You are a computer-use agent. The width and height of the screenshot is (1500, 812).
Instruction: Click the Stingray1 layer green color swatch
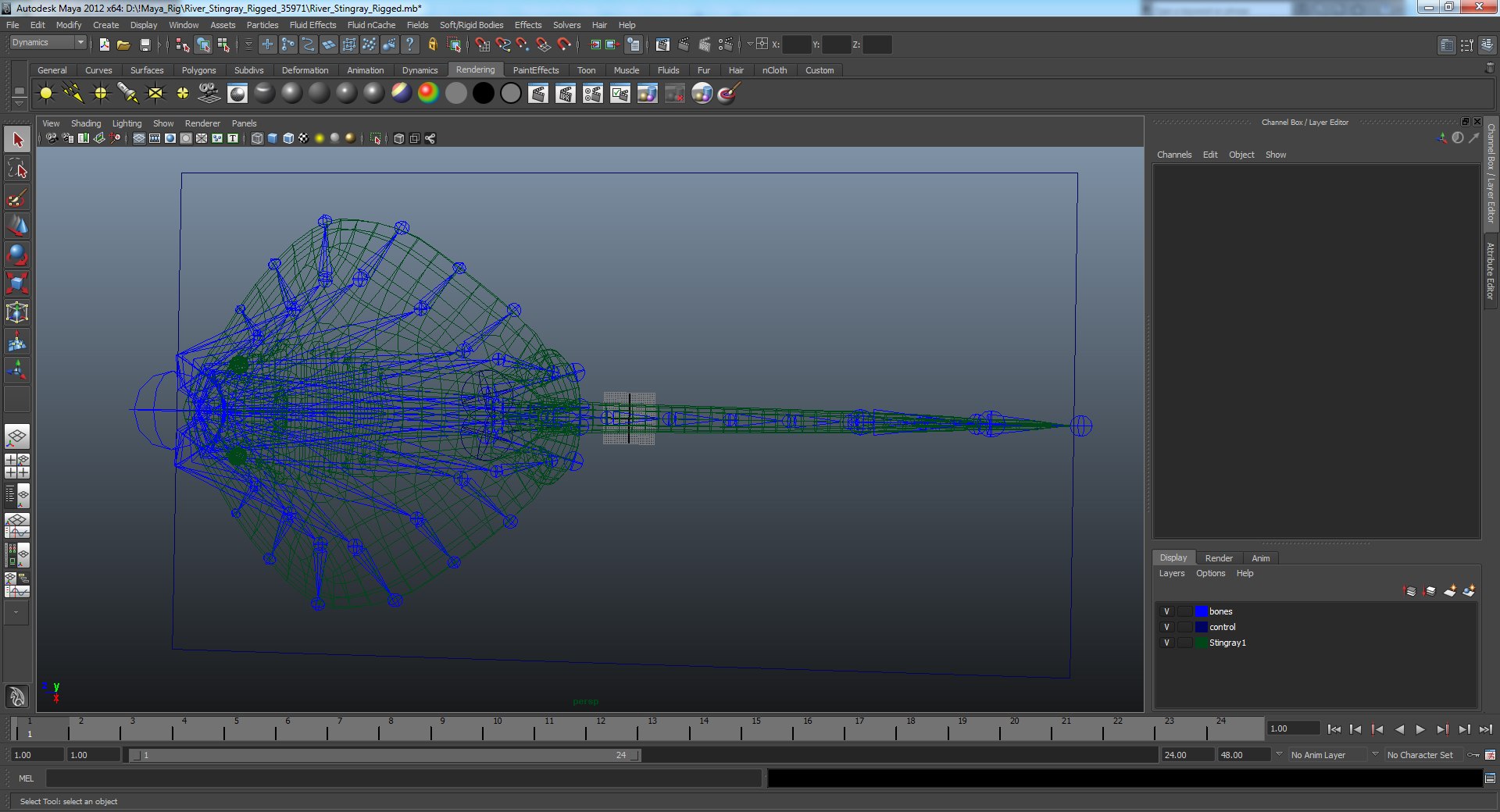tap(1201, 643)
